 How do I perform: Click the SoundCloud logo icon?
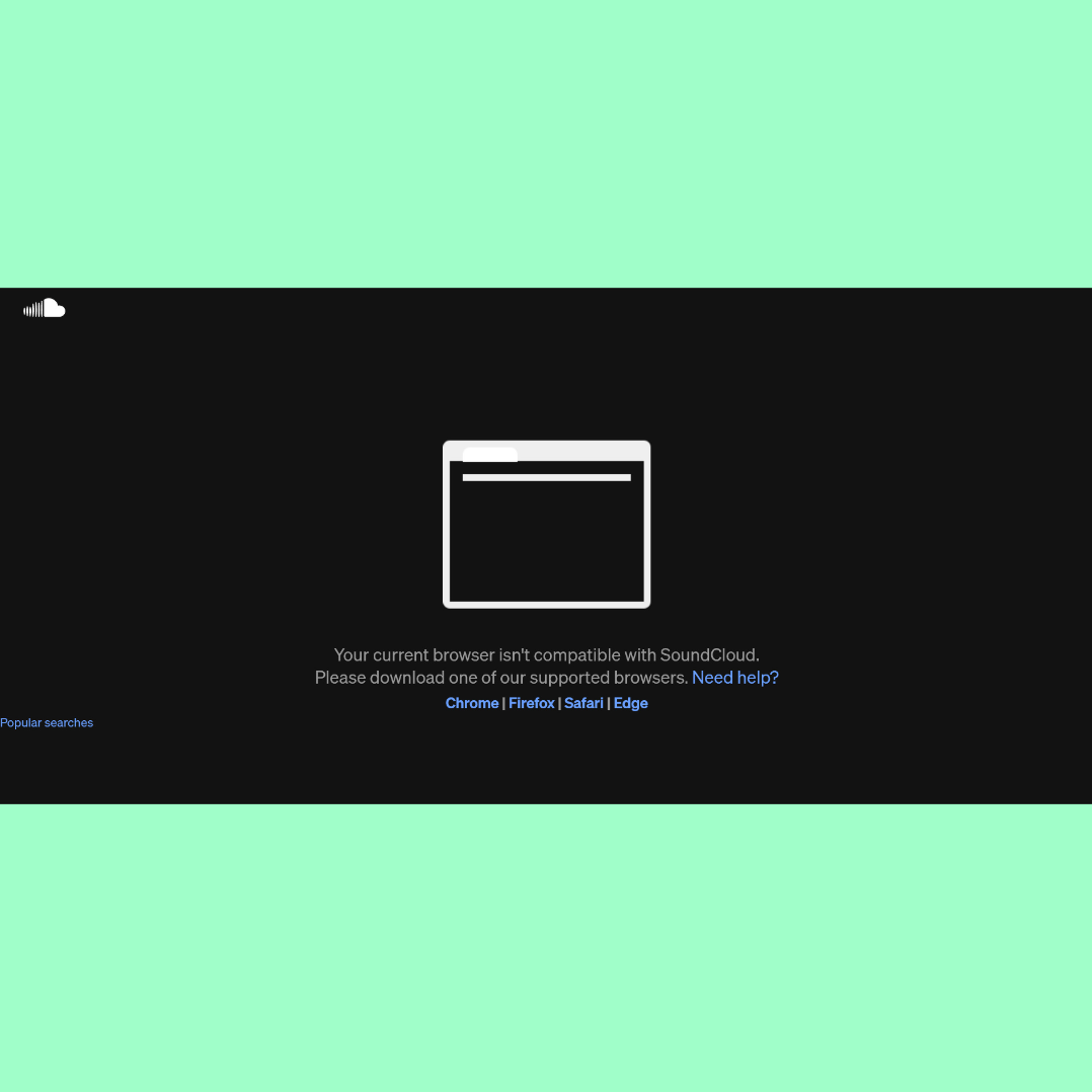pos(44,308)
